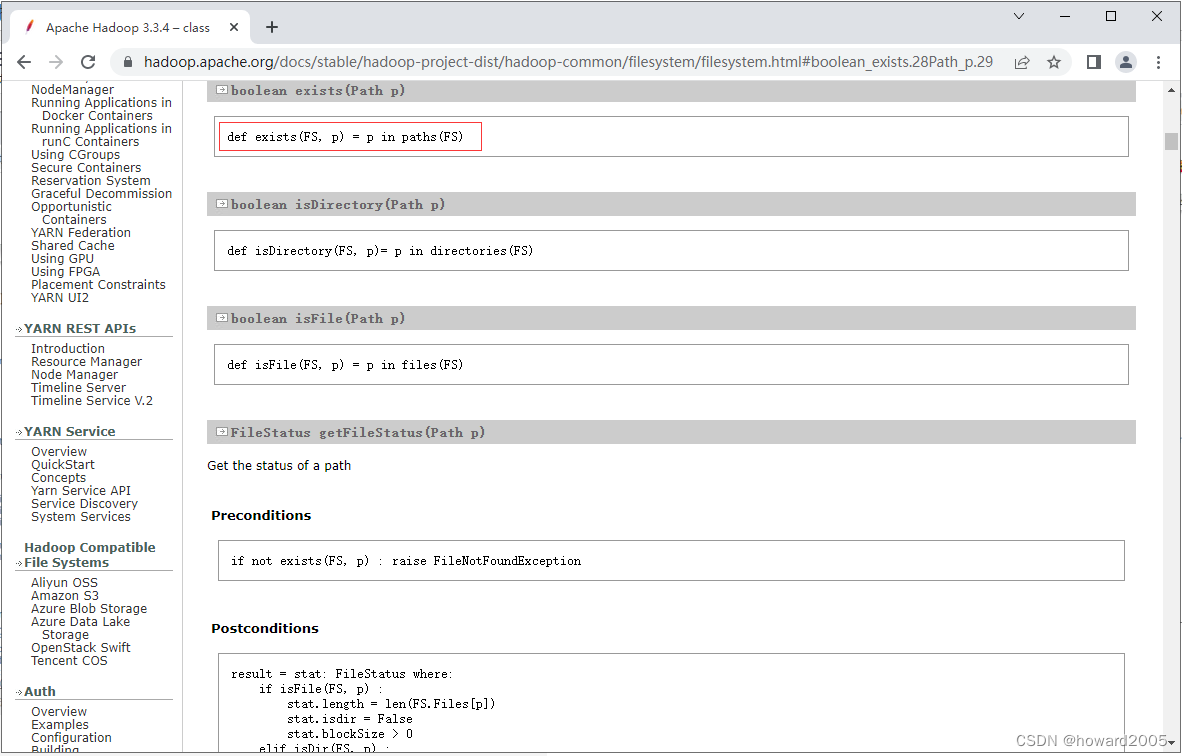Bookmark this page with the star
Screen dimensions: 1182x756
point(1054,62)
